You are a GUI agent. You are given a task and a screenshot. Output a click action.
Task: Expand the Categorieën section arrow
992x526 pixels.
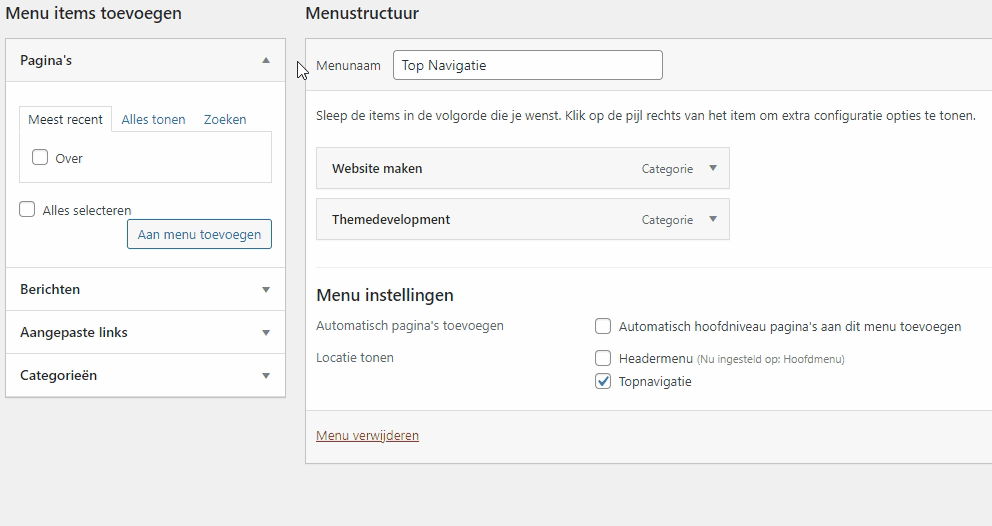(x=266, y=376)
